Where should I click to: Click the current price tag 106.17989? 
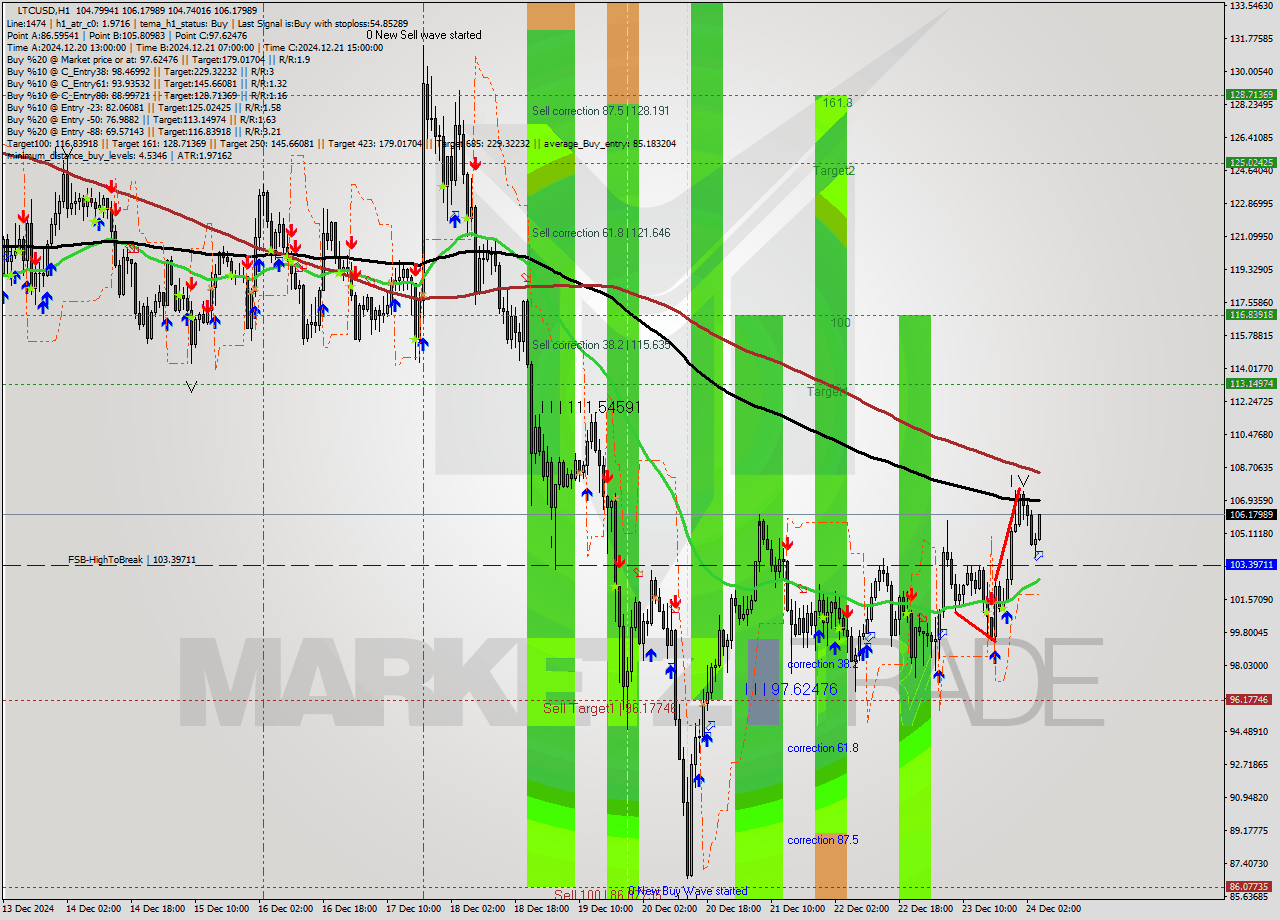click(x=1251, y=514)
